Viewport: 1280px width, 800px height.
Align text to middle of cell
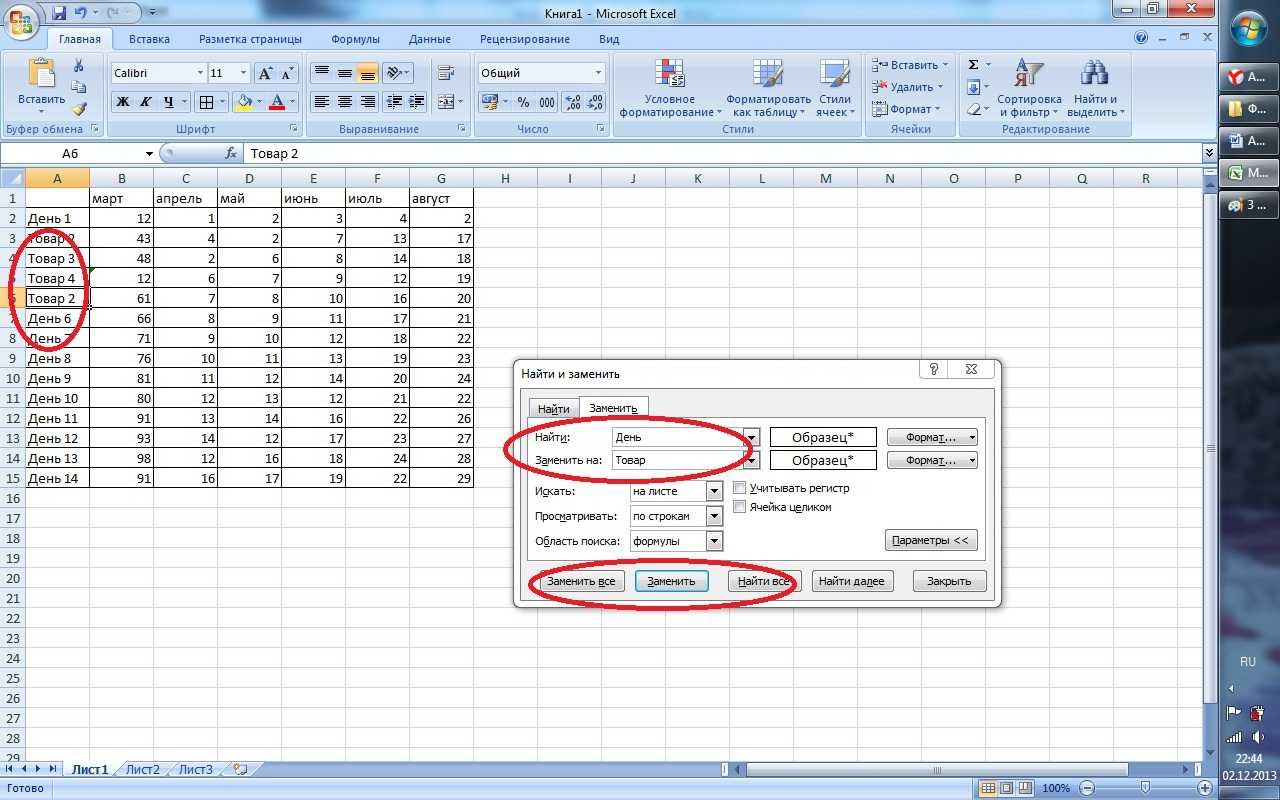pyautogui.click(x=344, y=73)
